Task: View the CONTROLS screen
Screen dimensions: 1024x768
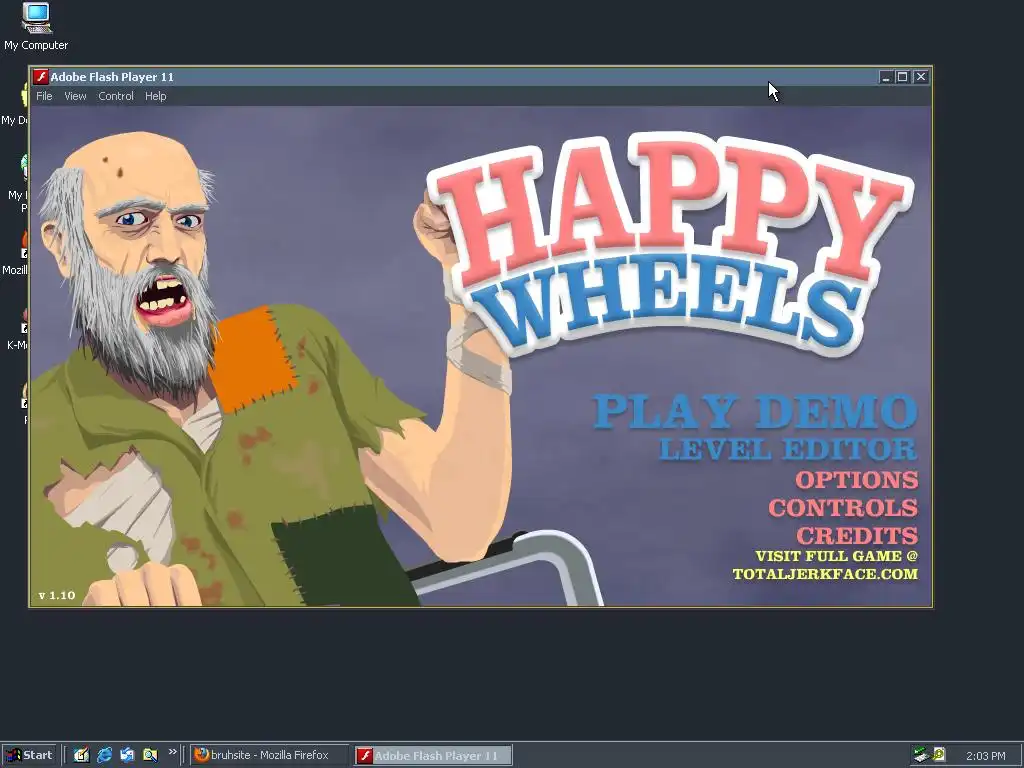Action: coord(843,508)
